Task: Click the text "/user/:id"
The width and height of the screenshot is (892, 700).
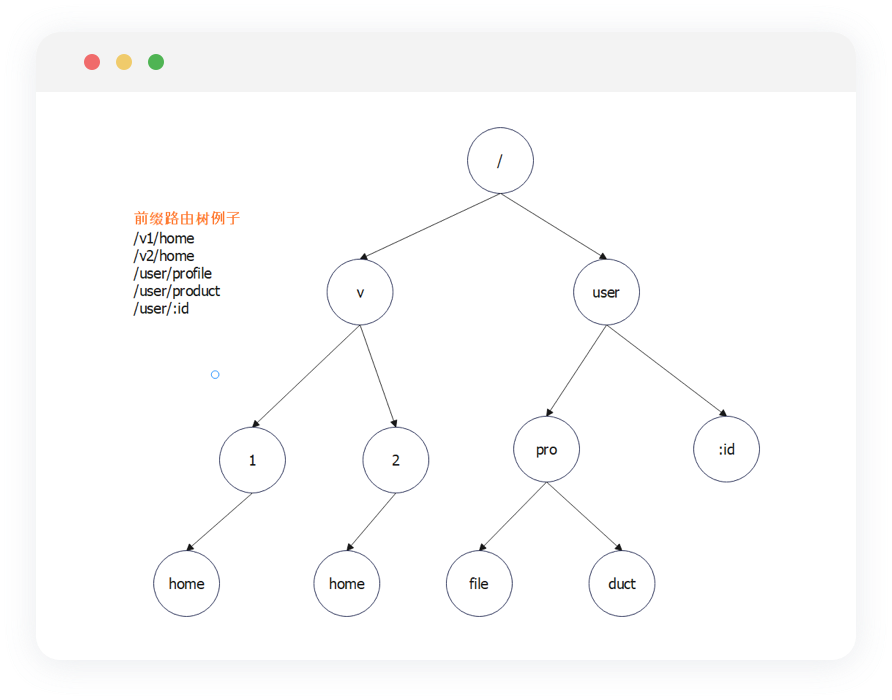Action: tap(161, 308)
